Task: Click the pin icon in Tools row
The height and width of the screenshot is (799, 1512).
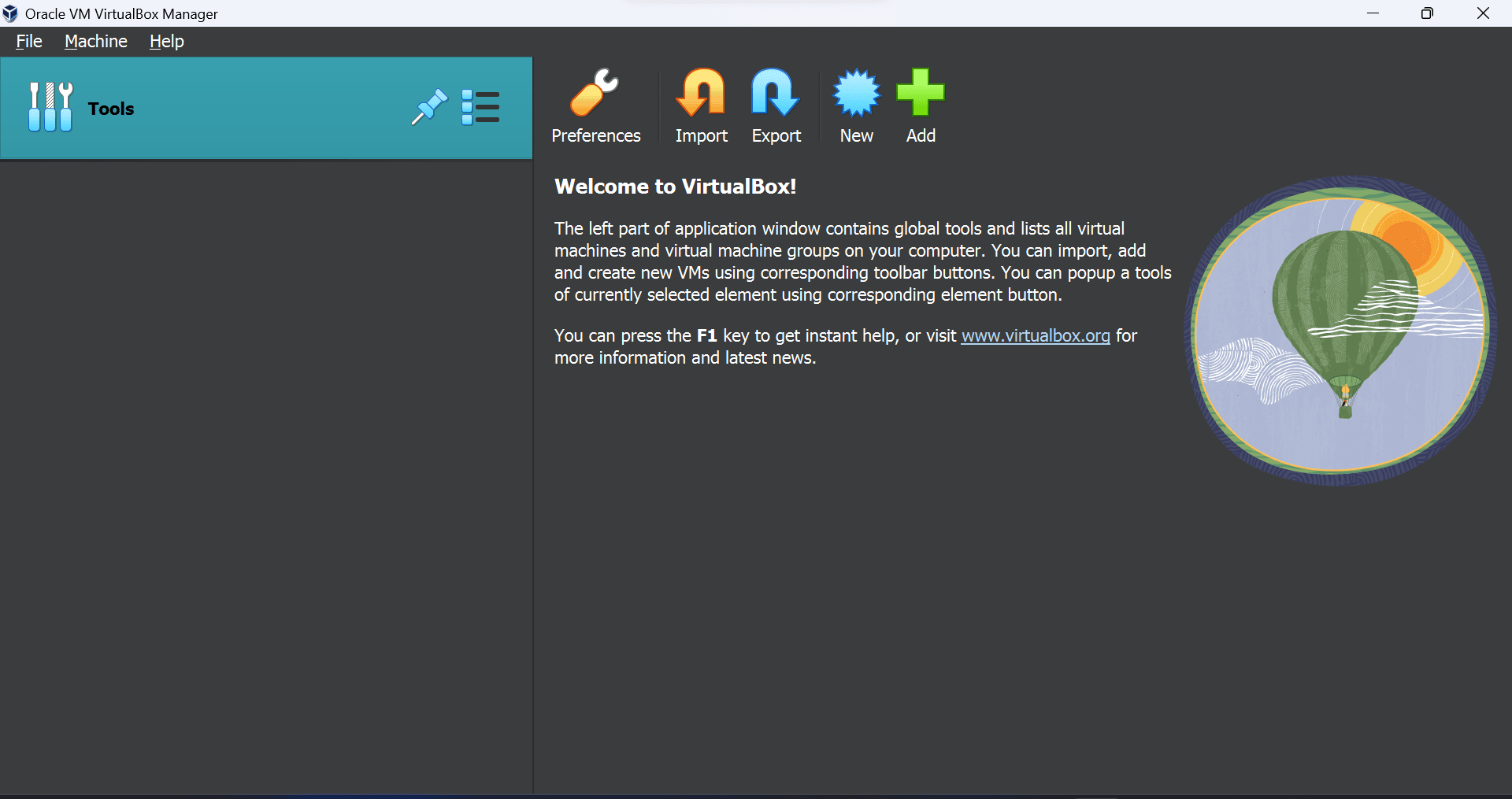Action: click(429, 107)
